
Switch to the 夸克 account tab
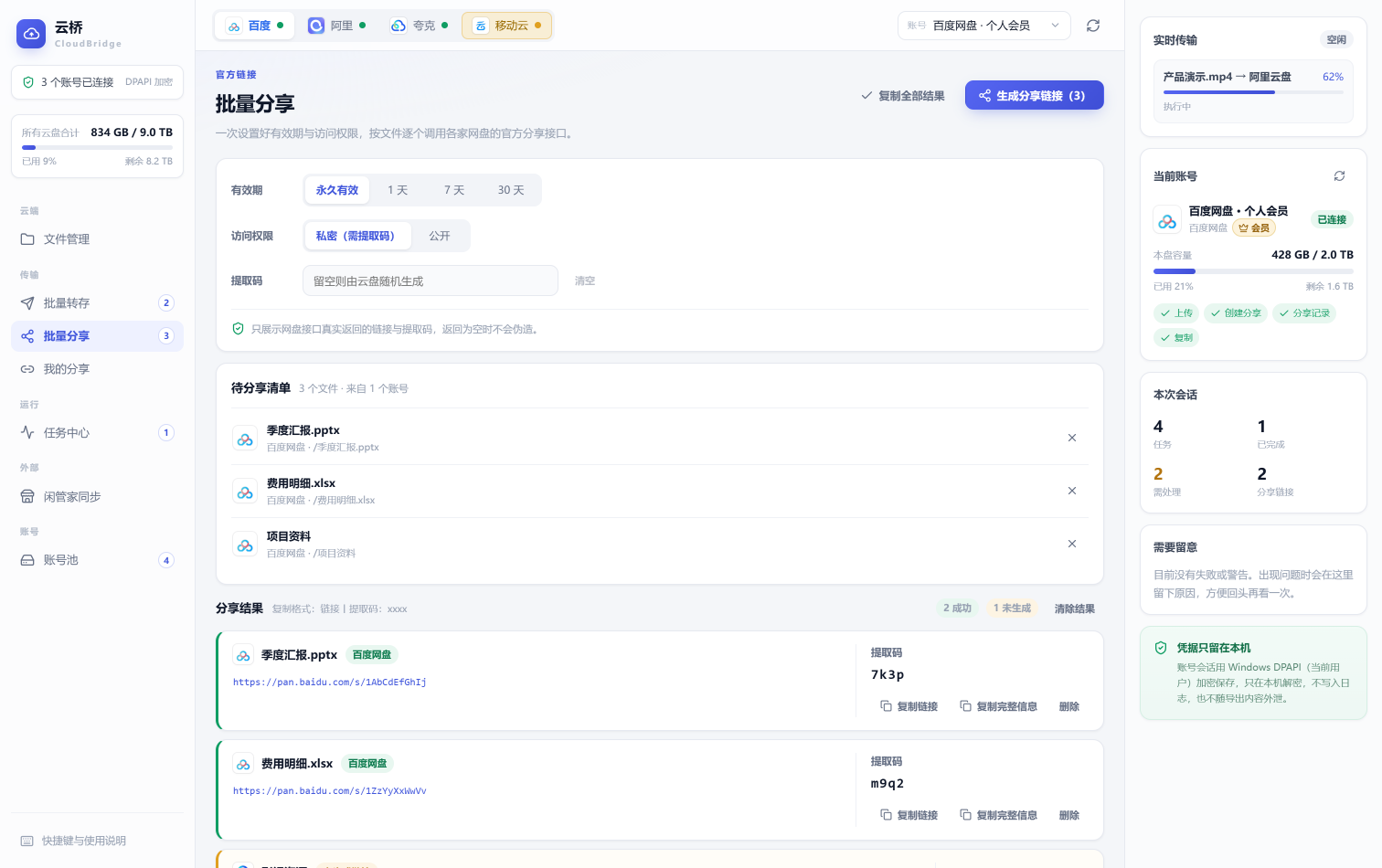(420, 26)
